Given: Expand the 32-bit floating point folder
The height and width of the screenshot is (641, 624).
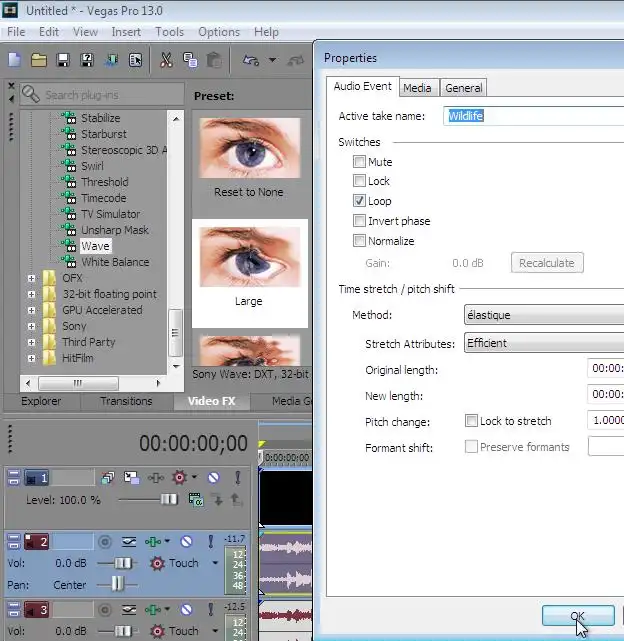Looking at the screenshot, I should 31,294.
